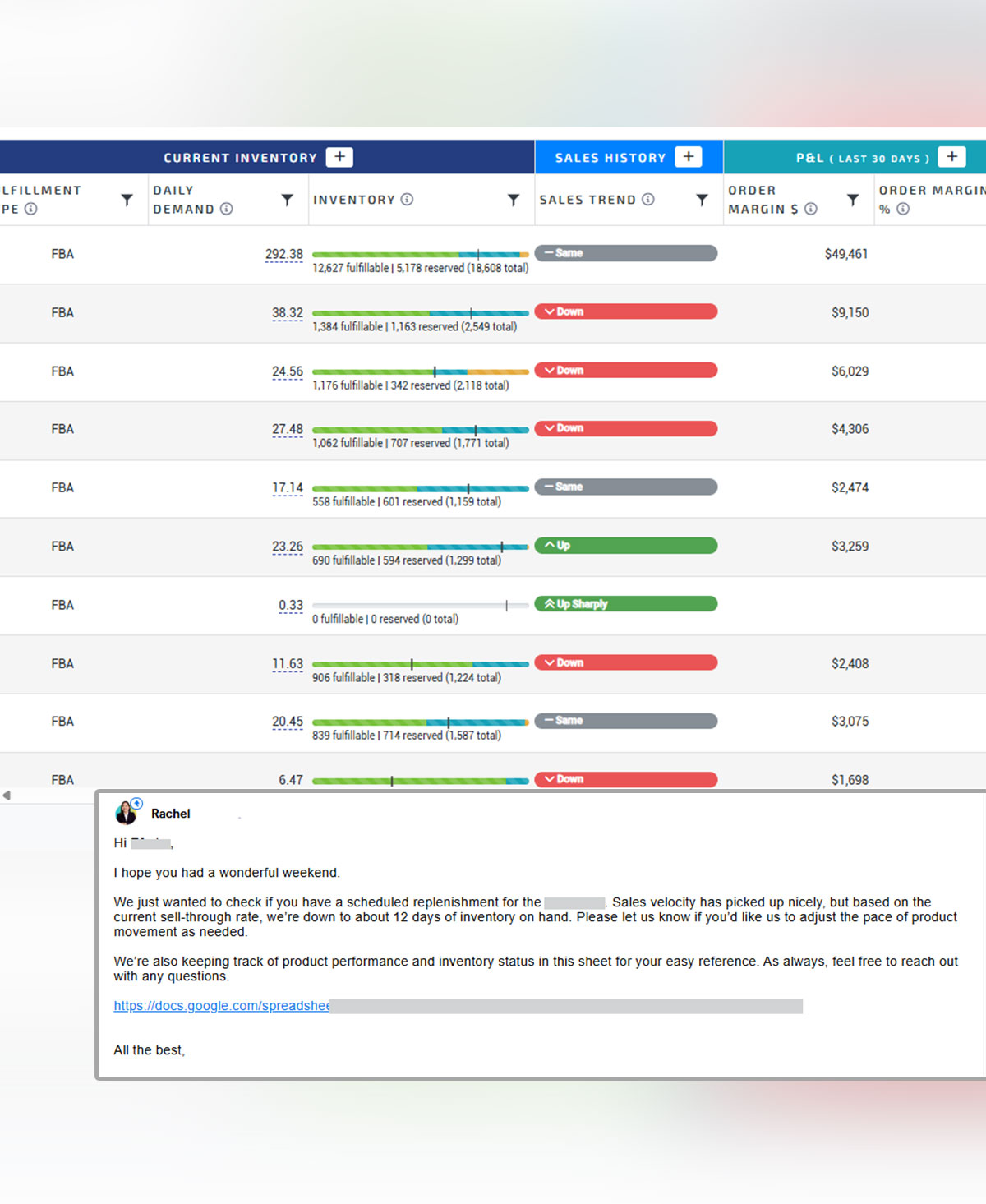The height and width of the screenshot is (1204, 986).
Task: Show info for Daily Demand header
Action: pyautogui.click(x=227, y=209)
